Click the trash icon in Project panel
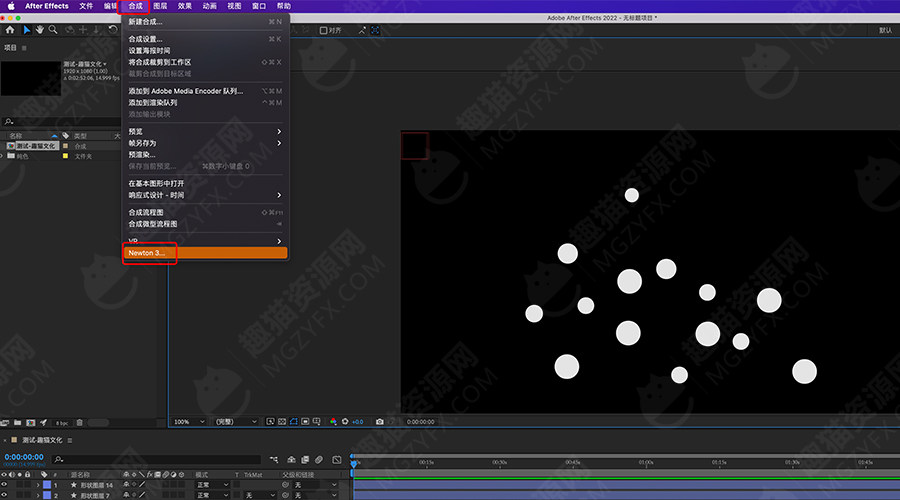 coord(80,423)
